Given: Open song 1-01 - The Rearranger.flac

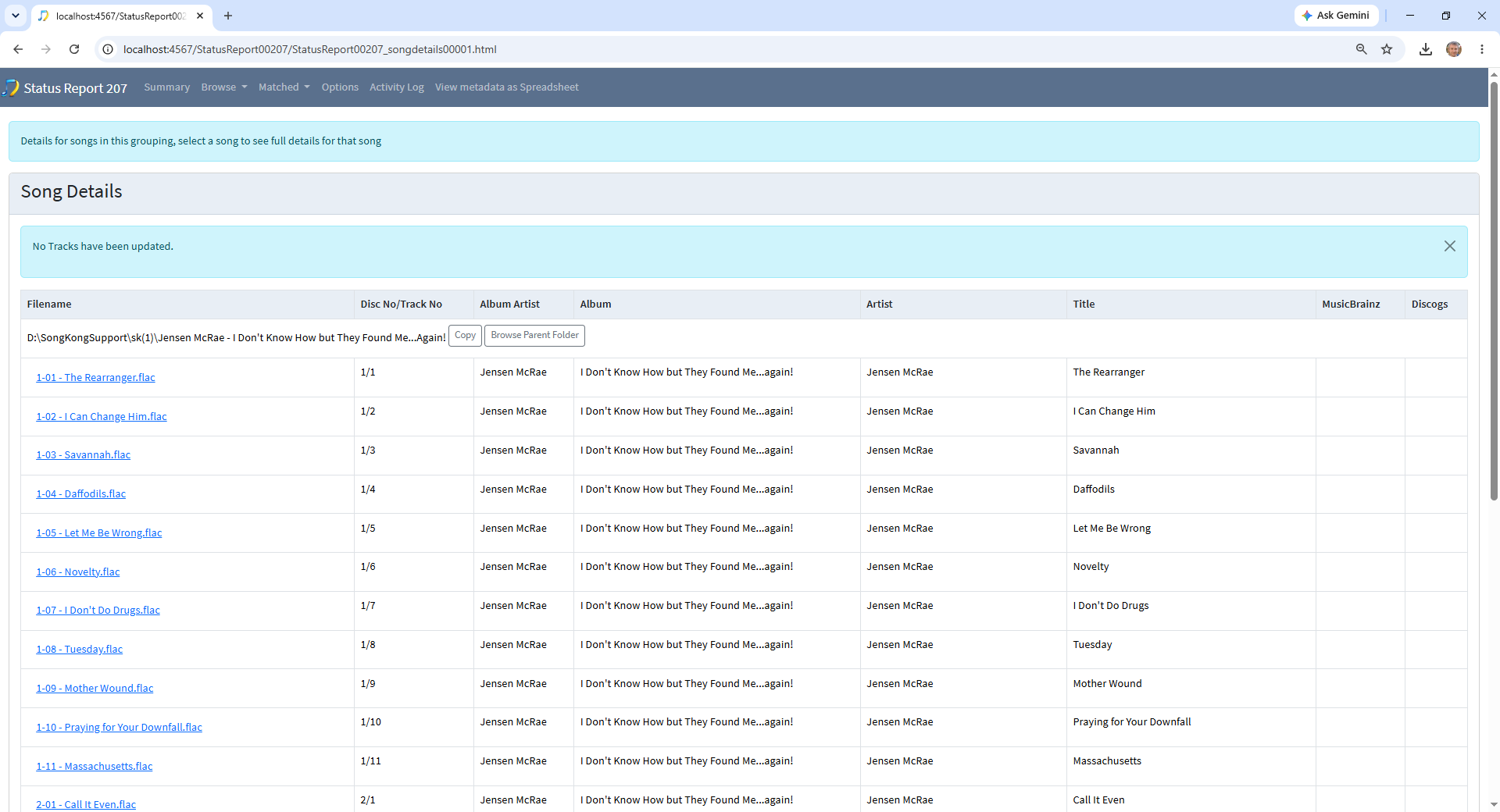Looking at the screenshot, I should 95,378.
